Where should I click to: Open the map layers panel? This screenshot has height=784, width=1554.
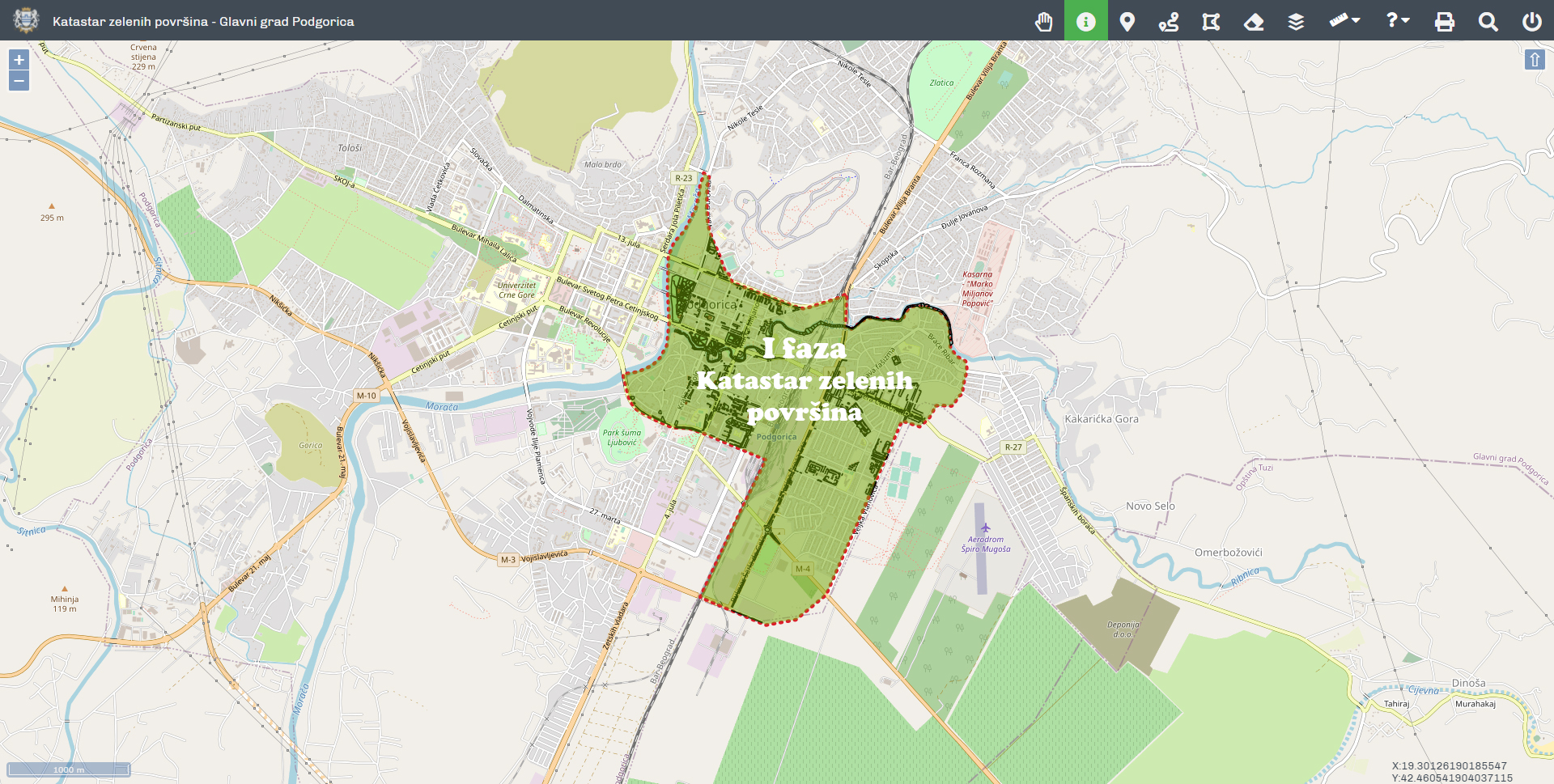(x=1296, y=21)
